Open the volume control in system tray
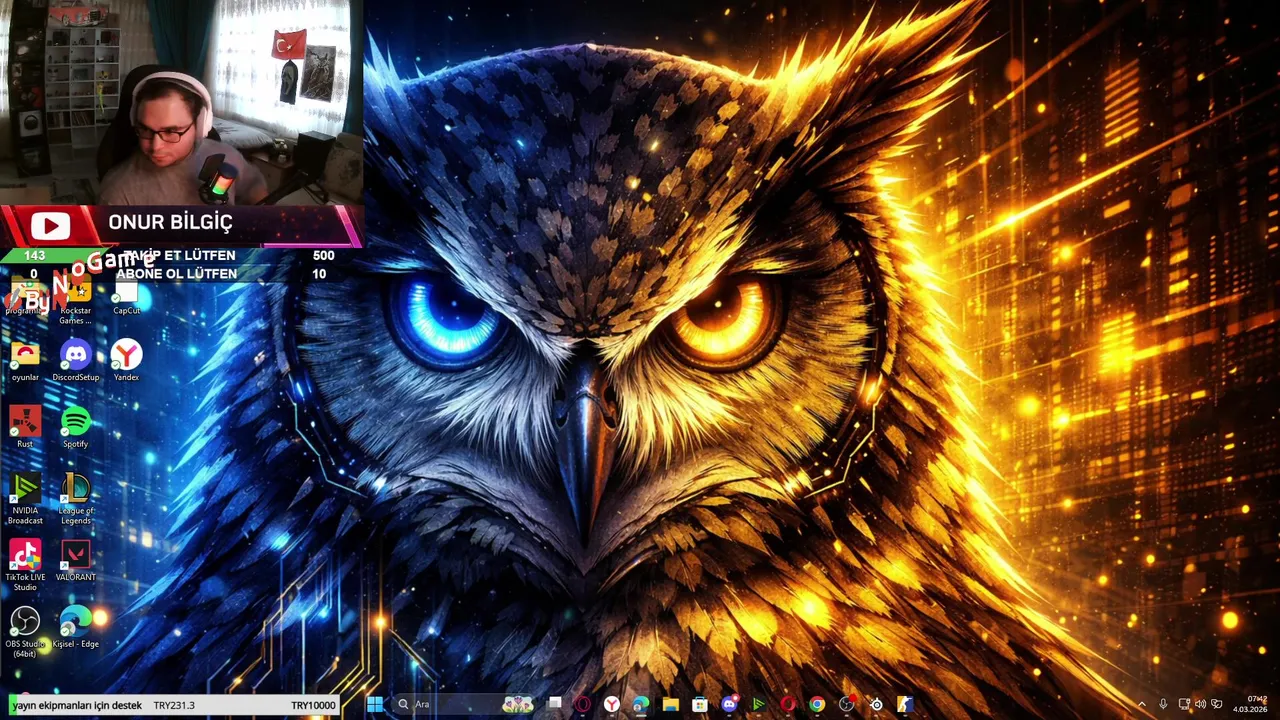The height and width of the screenshot is (720, 1280). (x=1200, y=704)
